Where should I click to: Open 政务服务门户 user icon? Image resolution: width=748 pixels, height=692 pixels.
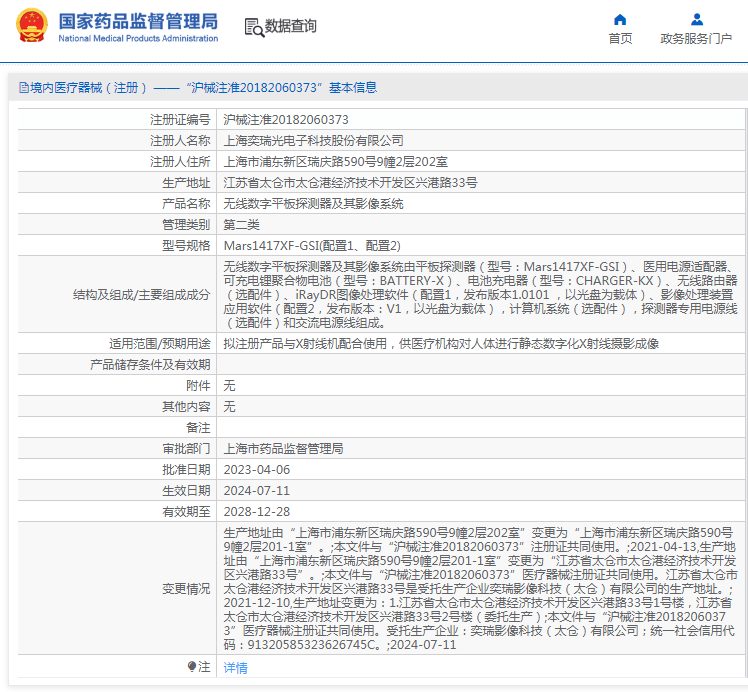696,20
